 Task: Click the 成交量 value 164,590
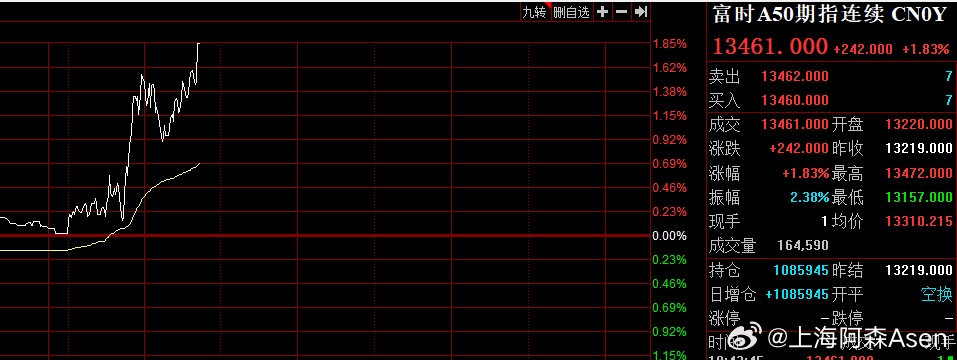(803, 246)
